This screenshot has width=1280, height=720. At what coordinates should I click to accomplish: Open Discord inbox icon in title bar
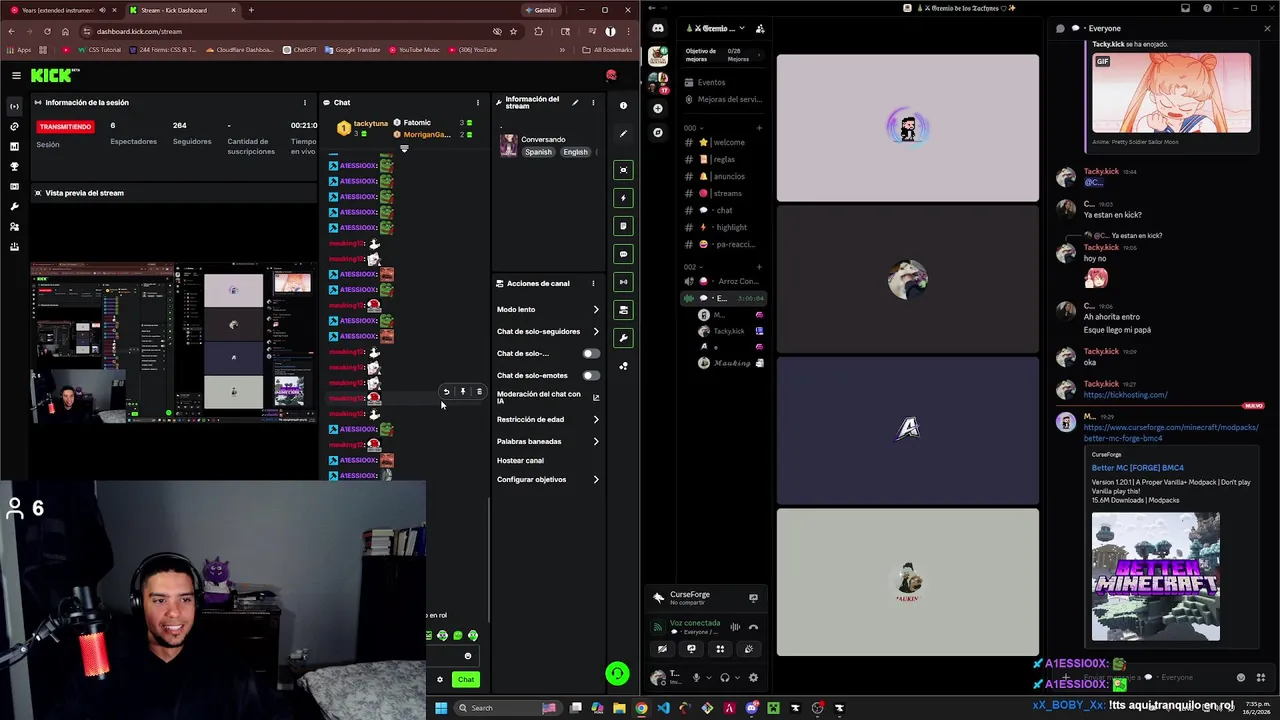click(x=1185, y=8)
